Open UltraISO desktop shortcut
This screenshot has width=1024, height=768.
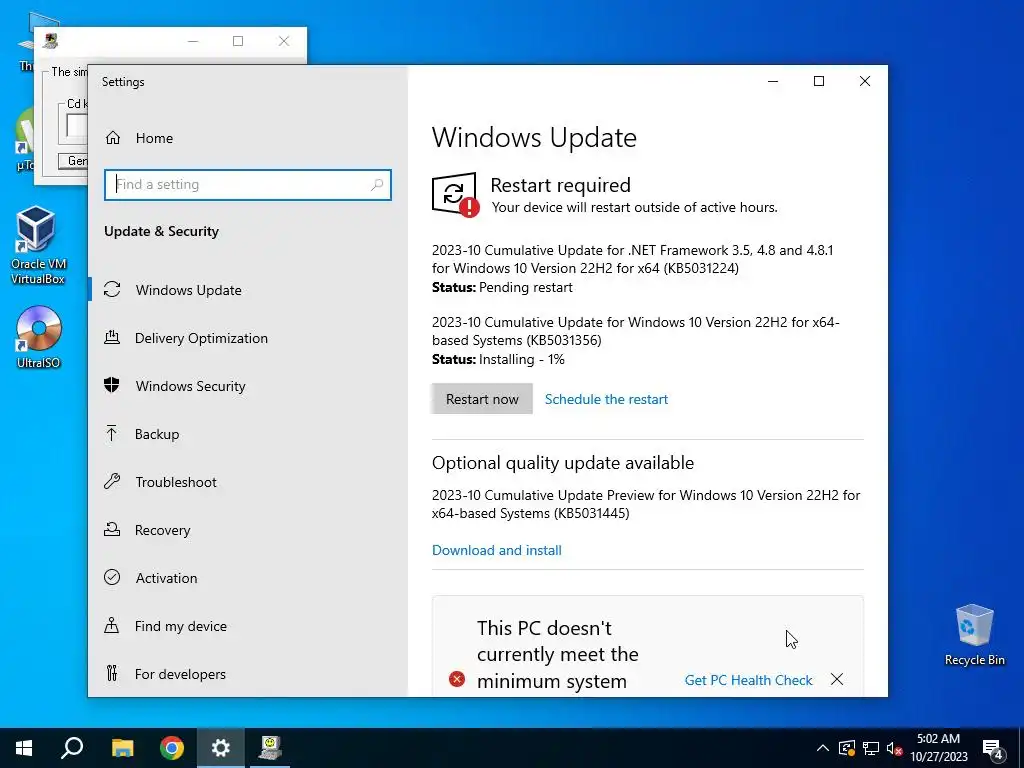pos(39,338)
